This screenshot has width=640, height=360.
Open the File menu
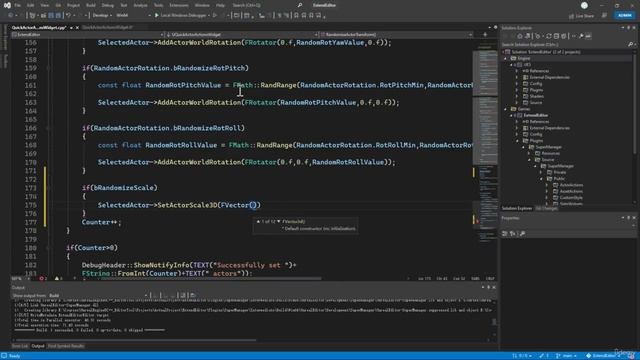18,5
